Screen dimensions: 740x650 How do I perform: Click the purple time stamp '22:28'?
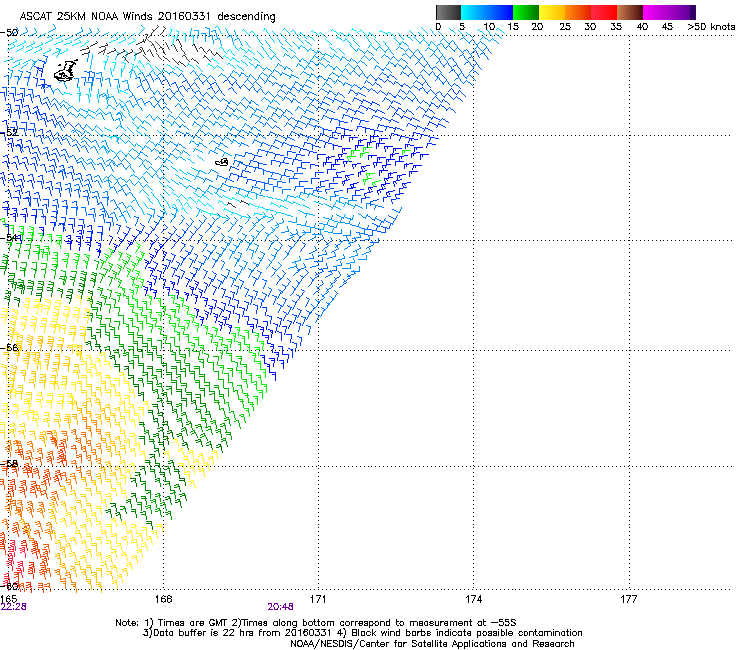[x=13, y=607]
